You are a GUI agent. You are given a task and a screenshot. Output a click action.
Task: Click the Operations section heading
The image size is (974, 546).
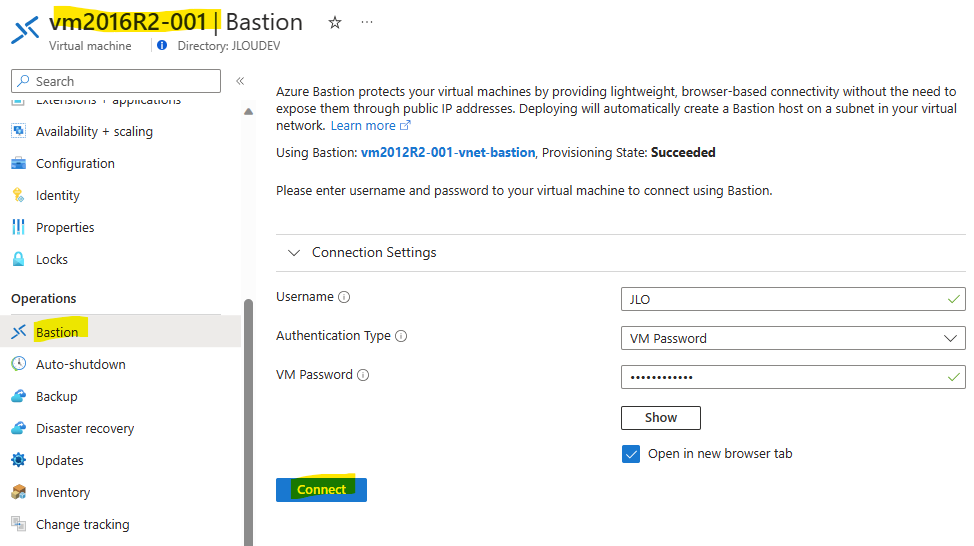(x=43, y=298)
